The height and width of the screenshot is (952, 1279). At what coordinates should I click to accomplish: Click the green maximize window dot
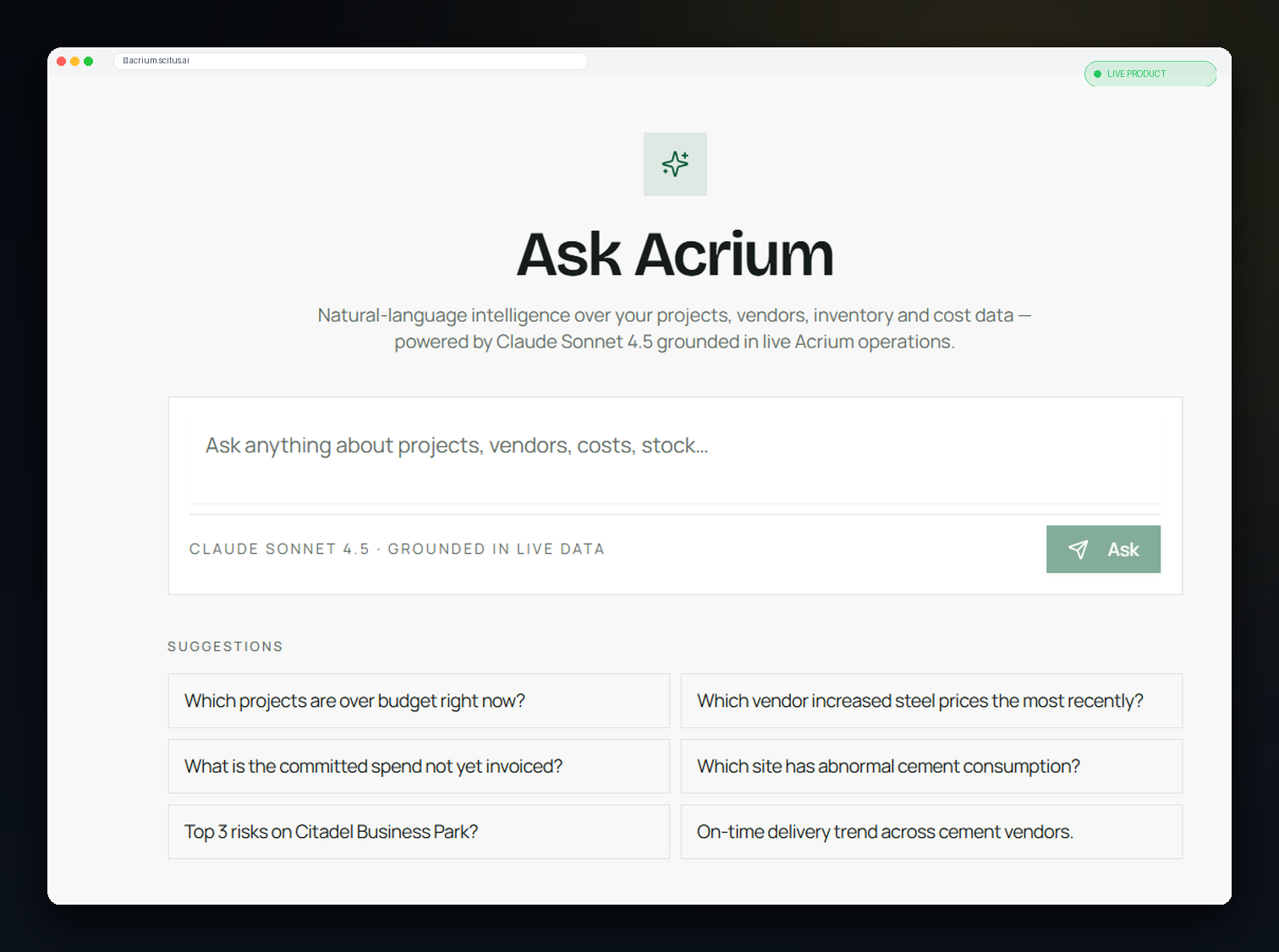89,61
